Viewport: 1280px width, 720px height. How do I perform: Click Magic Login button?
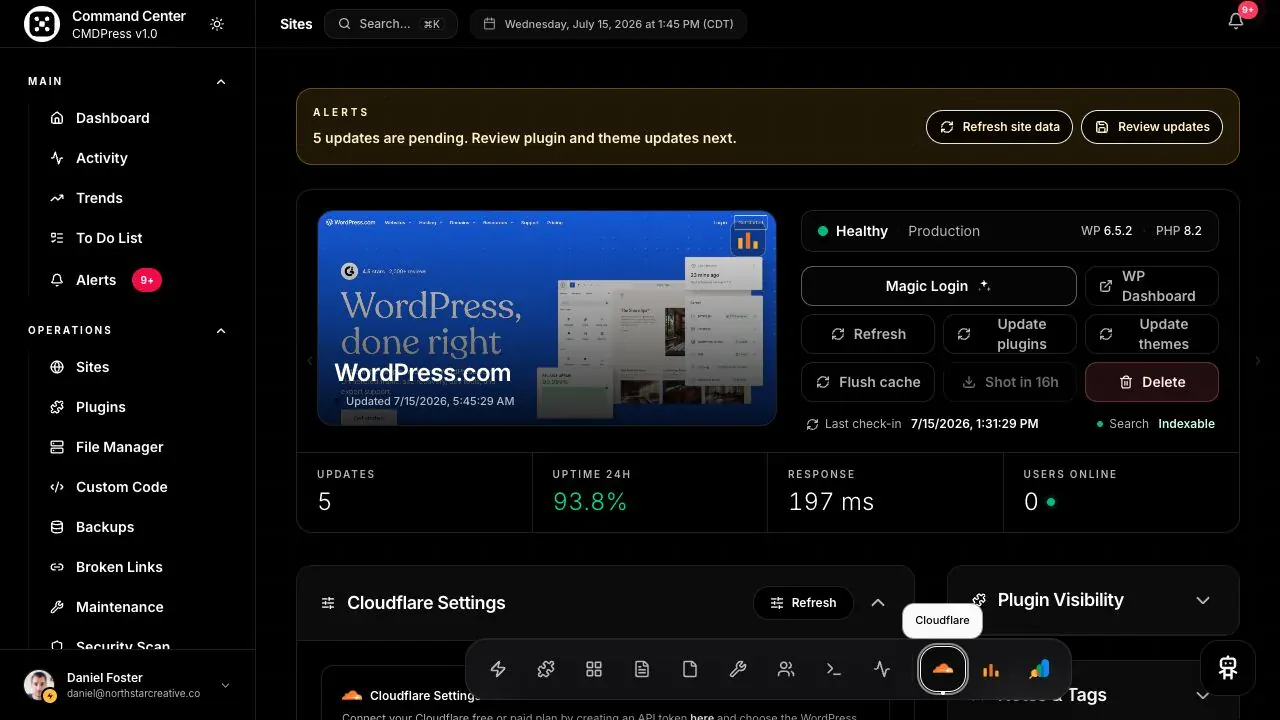[938, 286]
